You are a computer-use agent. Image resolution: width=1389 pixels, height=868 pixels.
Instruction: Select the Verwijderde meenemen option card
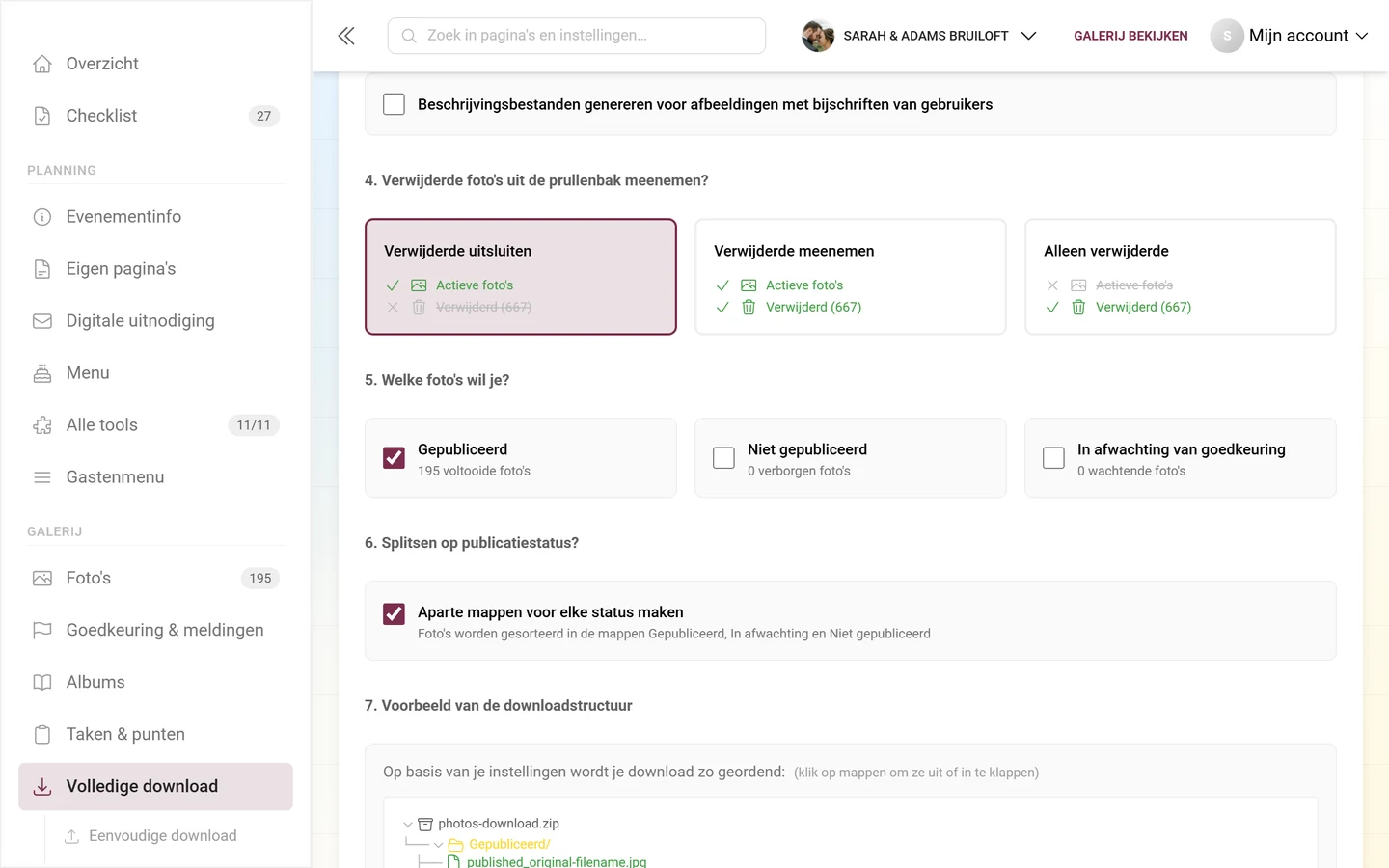pos(851,277)
